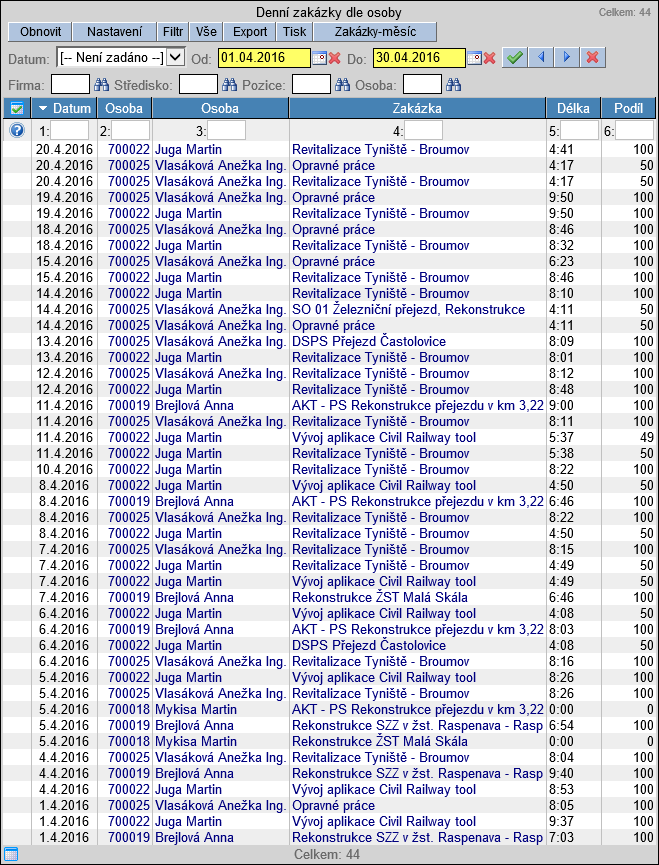Screen dimensions: 659x865
Task: Open calendar picker for Od date
Action: (319, 58)
